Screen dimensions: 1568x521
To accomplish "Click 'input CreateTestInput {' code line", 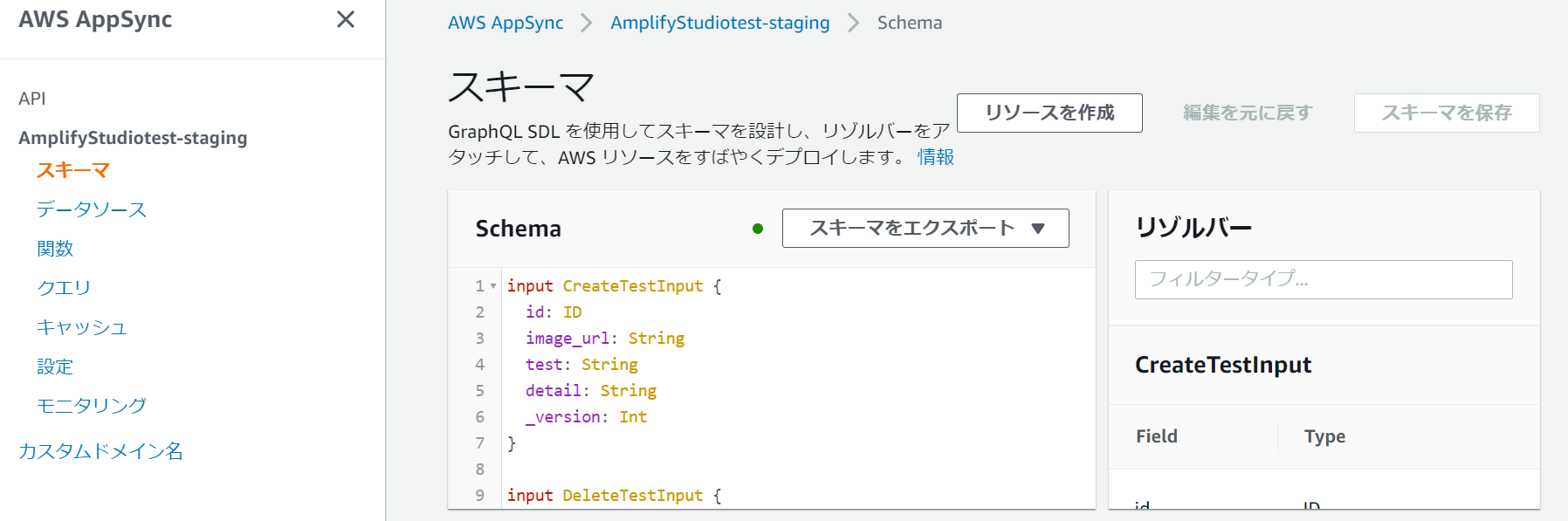I will (x=615, y=286).
